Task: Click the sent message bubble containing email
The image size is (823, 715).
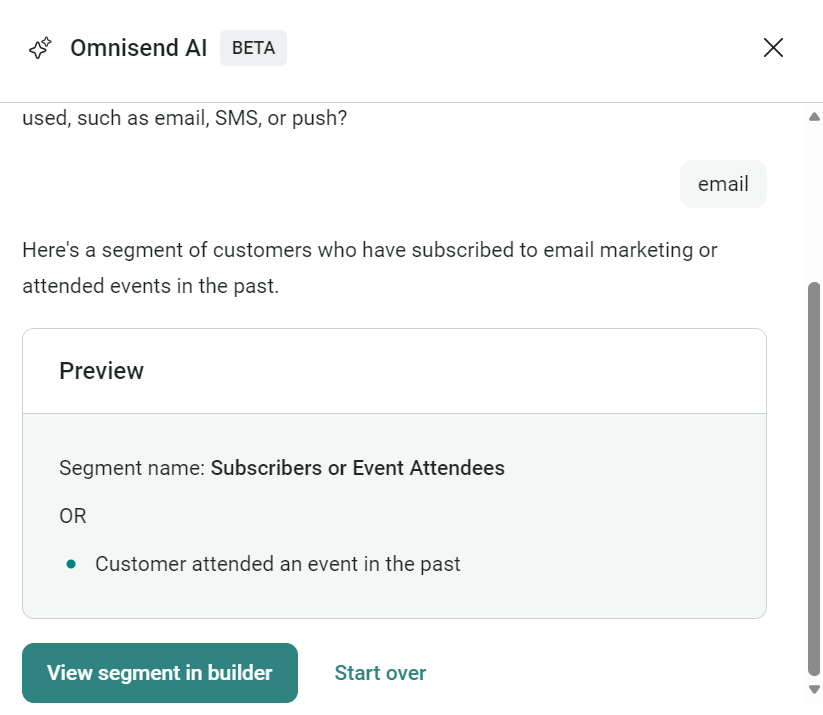Action: pyautogui.click(x=723, y=184)
